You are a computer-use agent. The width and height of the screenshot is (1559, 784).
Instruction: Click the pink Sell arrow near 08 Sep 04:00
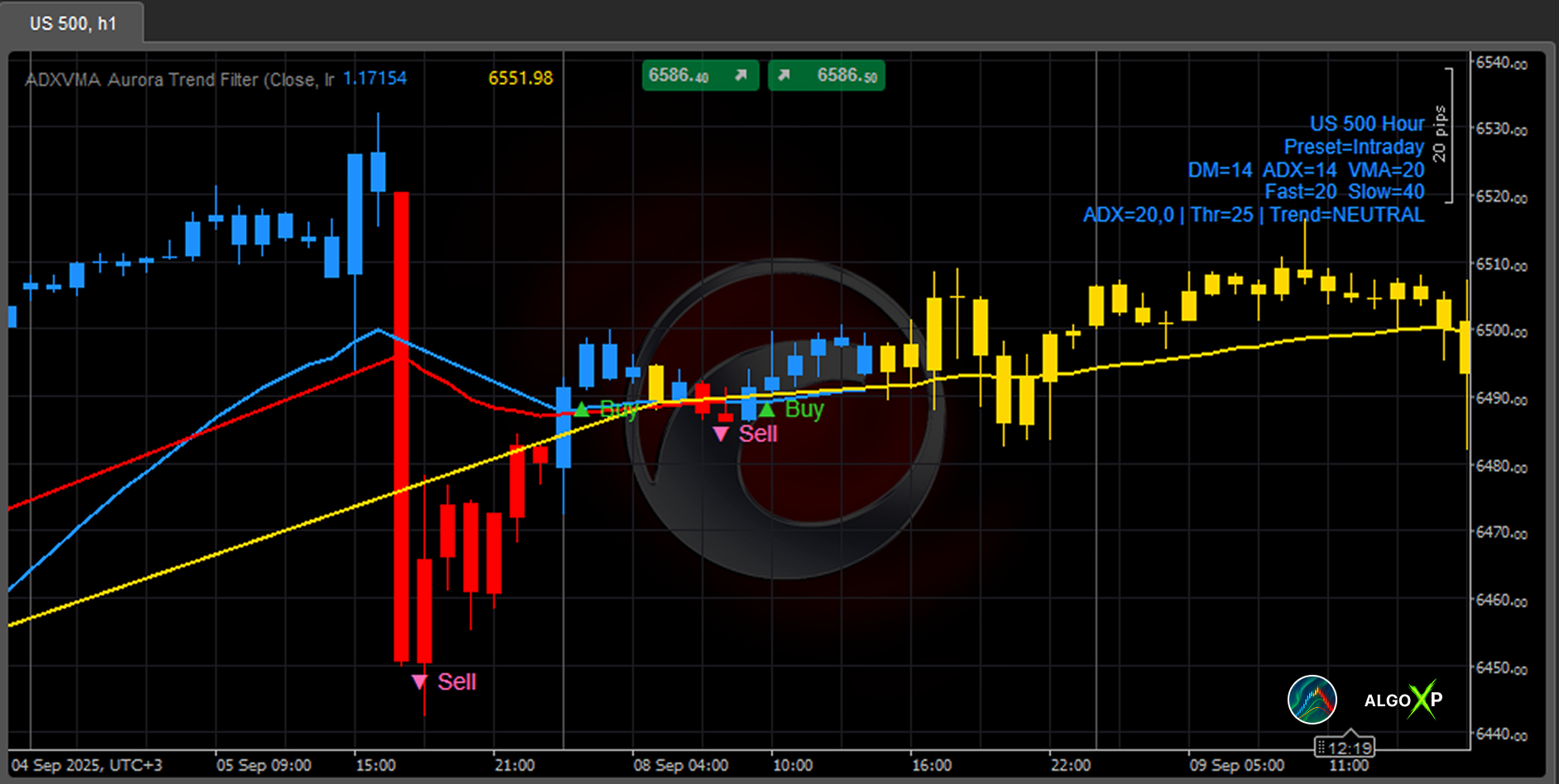point(721,433)
